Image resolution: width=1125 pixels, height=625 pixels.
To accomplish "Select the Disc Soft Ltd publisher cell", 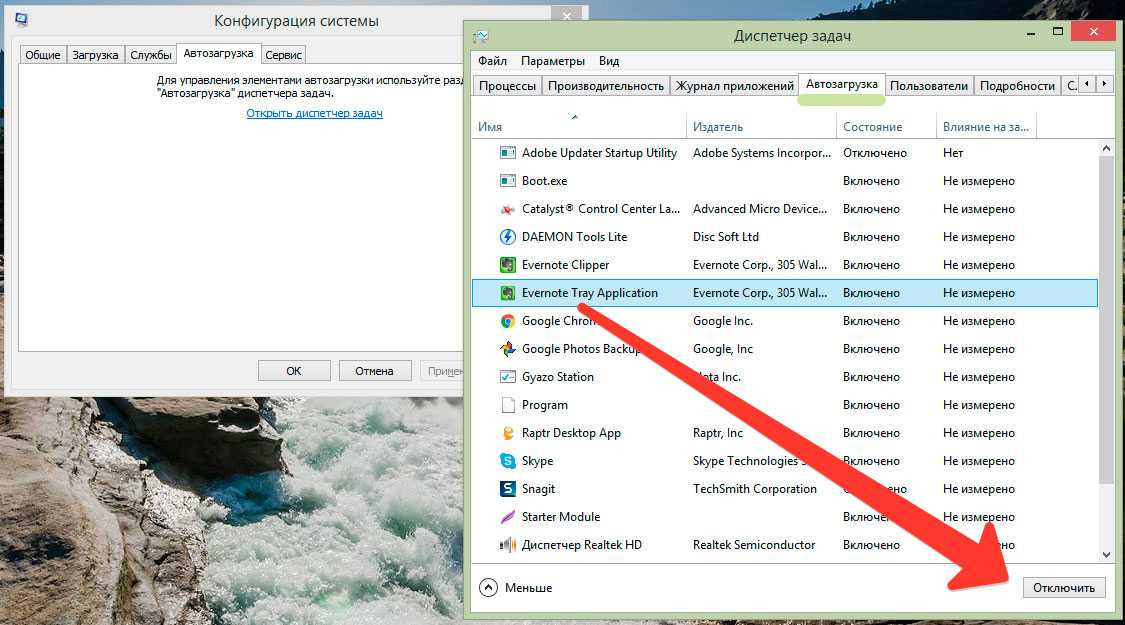I will pos(725,237).
